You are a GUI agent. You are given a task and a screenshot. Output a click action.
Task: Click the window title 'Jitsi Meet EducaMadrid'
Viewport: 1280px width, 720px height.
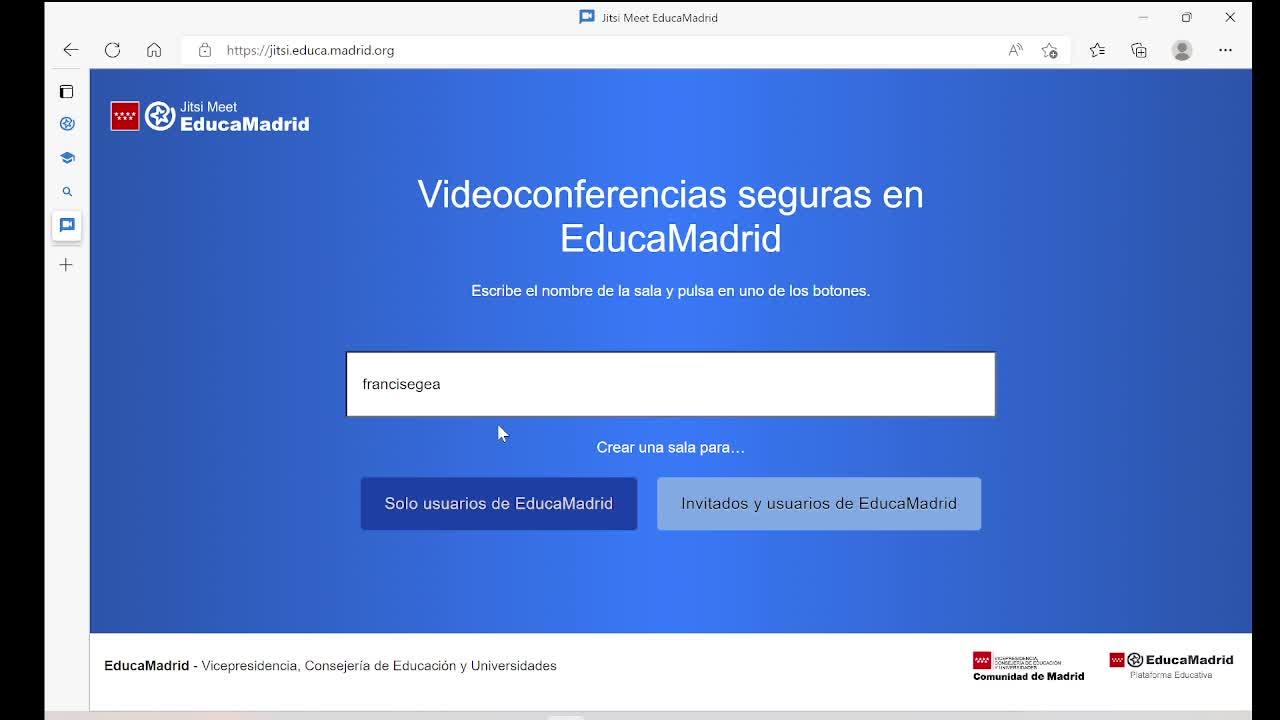tap(659, 18)
